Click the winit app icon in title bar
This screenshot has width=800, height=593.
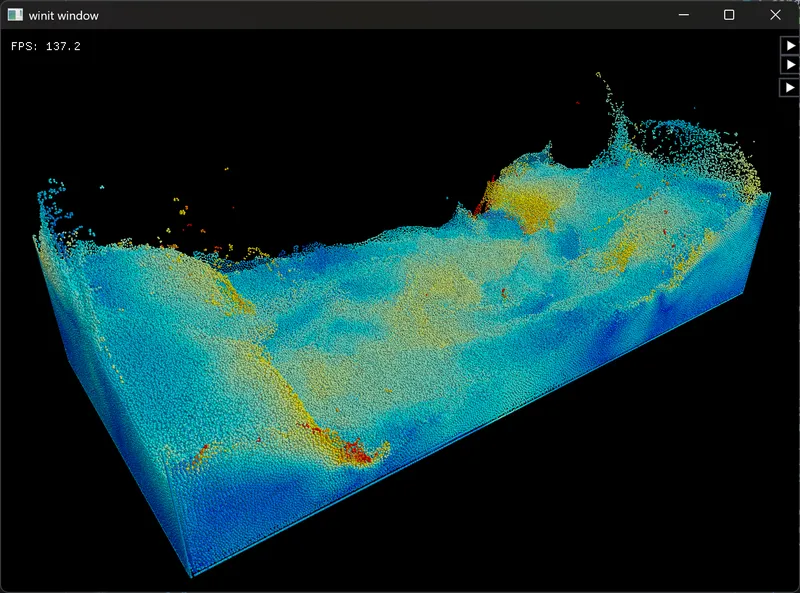[15, 15]
